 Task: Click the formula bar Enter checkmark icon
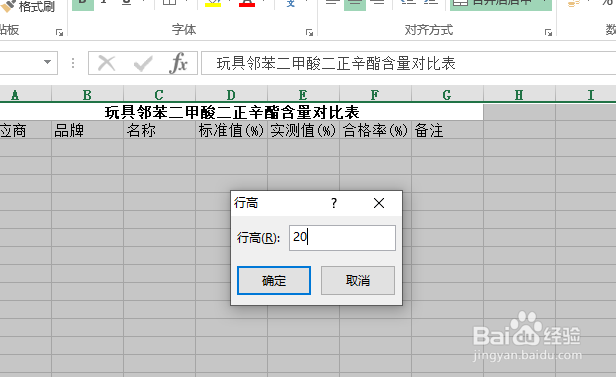pyautogui.click(x=143, y=63)
